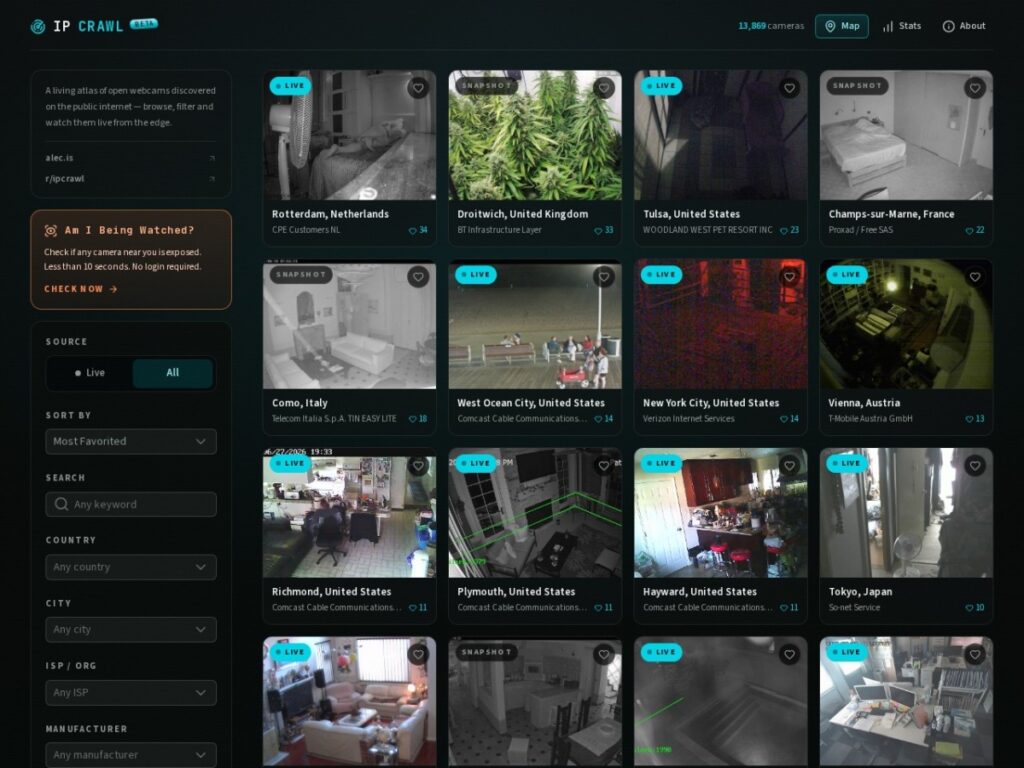Viewport: 1024px width, 768px height.
Task: Click the like count 10 on Tokyo card
Action: click(x=974, y=607)
